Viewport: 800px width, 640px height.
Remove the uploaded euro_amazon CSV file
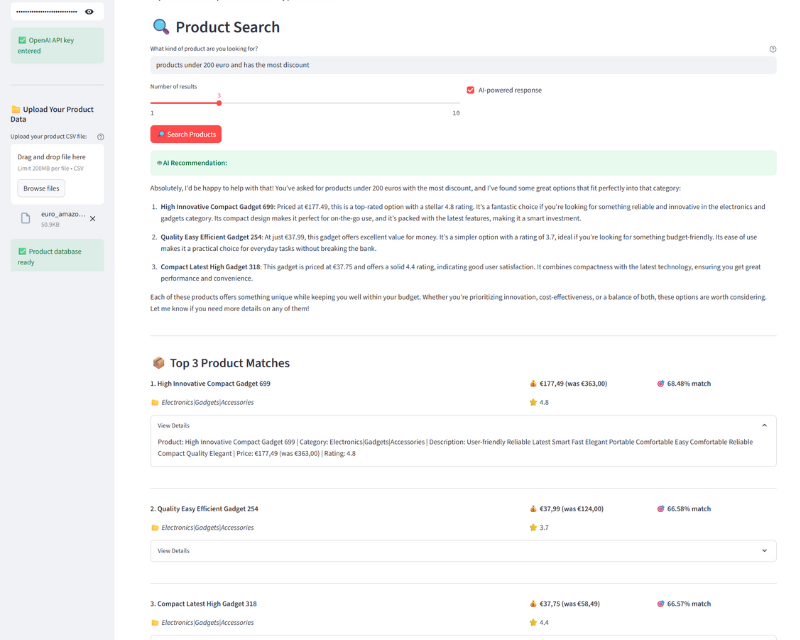click(92, 218)
